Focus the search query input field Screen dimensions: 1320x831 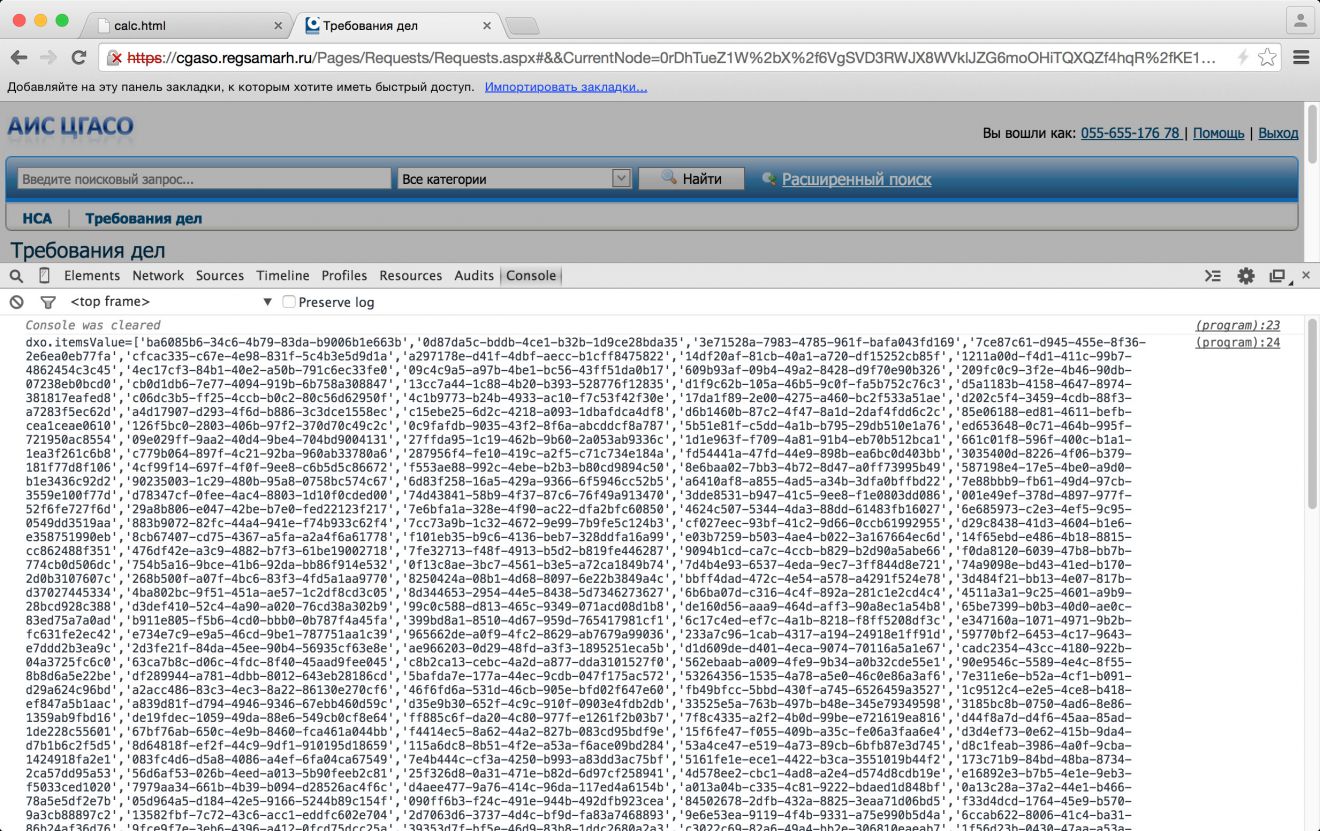click(x=204, y=179)
